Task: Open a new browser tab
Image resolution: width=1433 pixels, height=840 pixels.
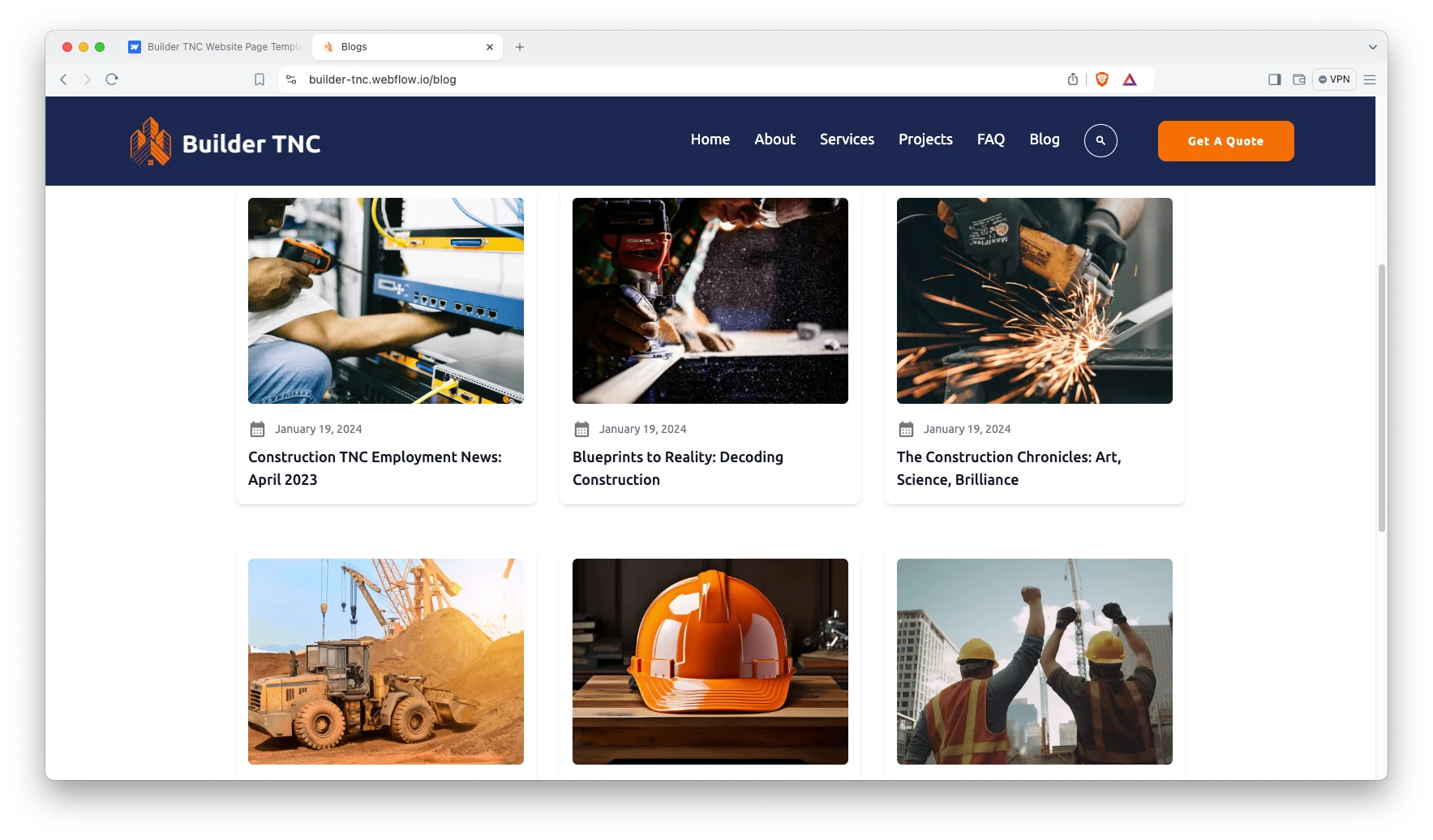Action: click(x=520, y=47)
